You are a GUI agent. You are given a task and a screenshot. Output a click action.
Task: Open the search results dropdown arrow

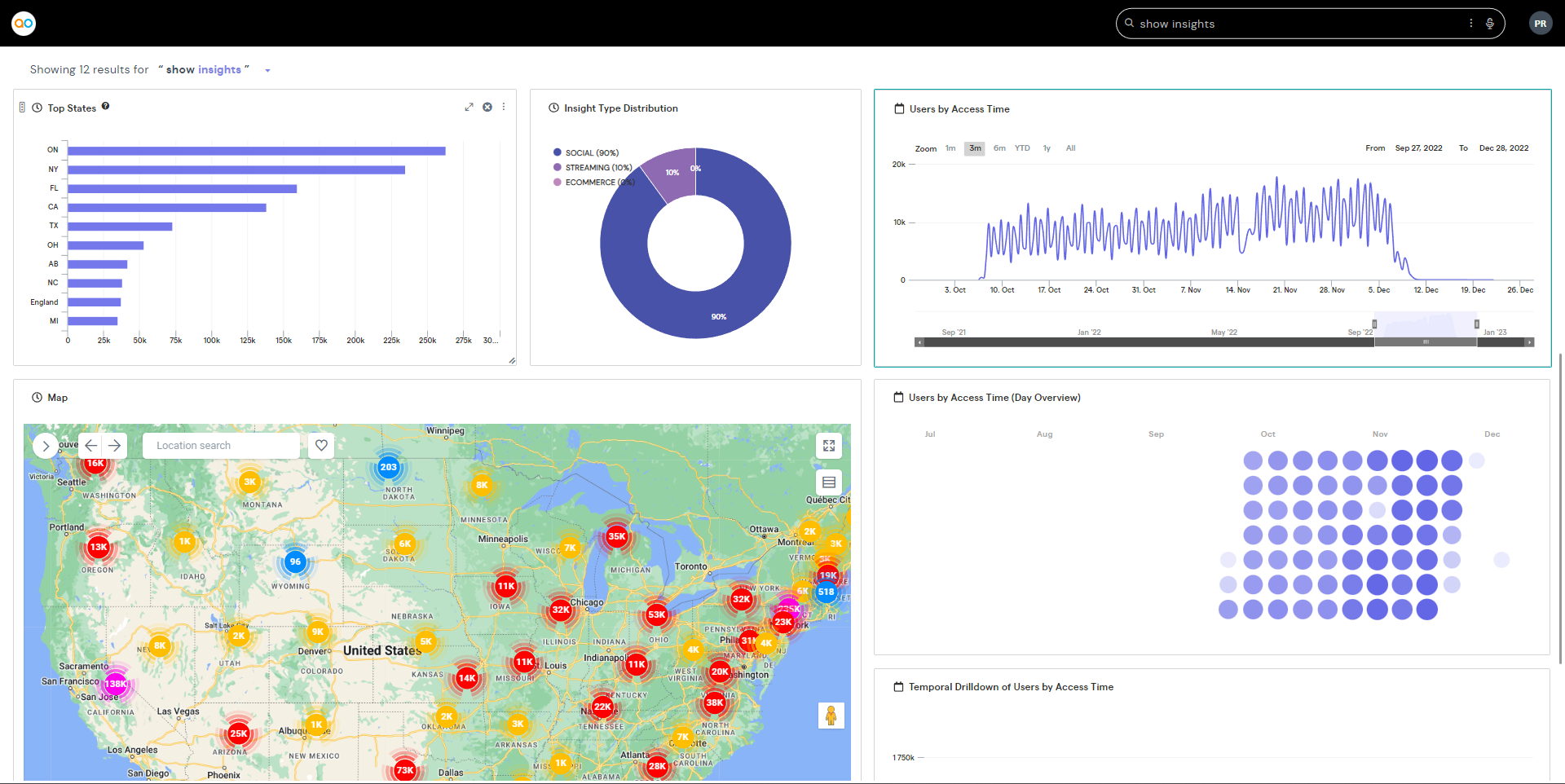pyautogui.click(x=267, y=71)
